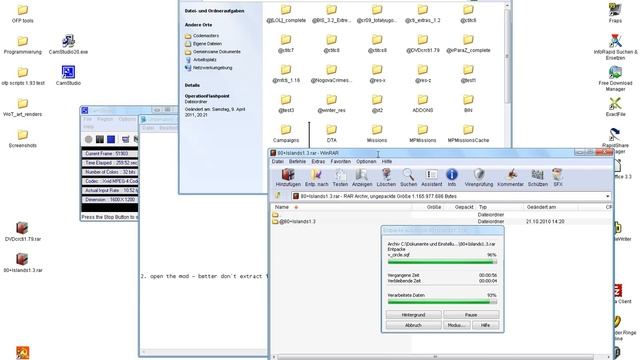Select the 80+Islands1.3.rar desktop icon
This screenshot has height=360, width=640.
pyautogui.click(x=22, y=262)
